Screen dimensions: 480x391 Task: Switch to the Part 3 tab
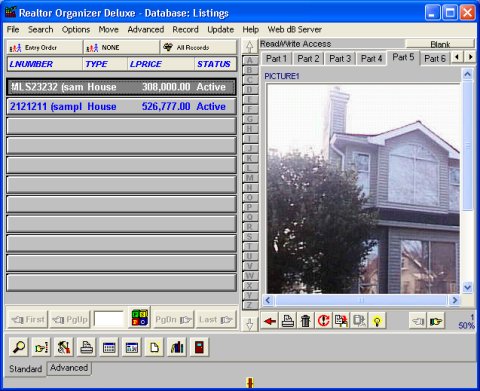coord(340,59)
